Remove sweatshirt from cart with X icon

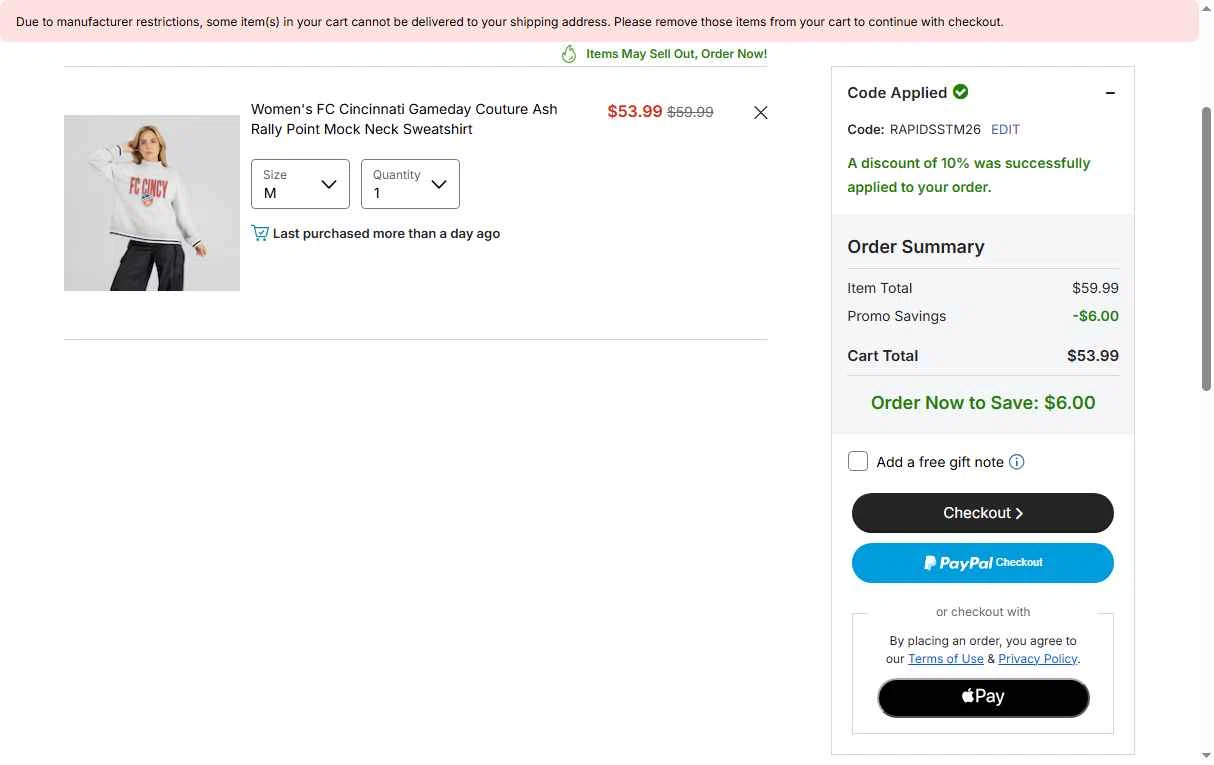click(761, 113)
